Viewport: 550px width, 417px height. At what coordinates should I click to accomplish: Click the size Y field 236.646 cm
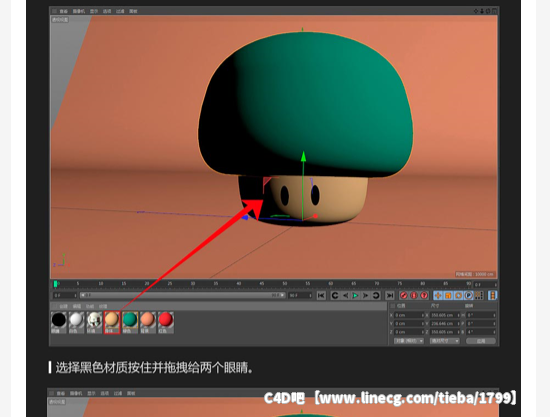pos(445,323)
